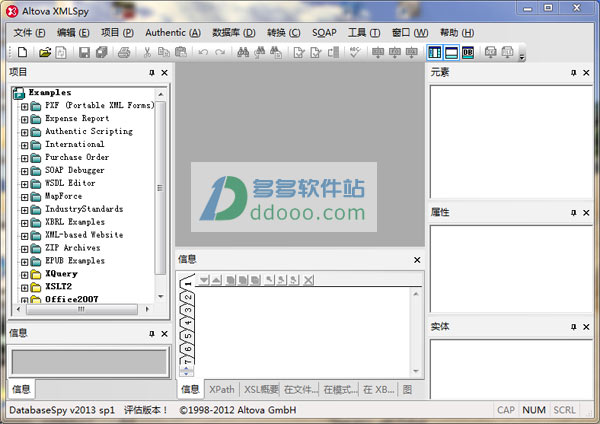
Task: Select the XBRL Examples tree item
Action: [75, 222]
